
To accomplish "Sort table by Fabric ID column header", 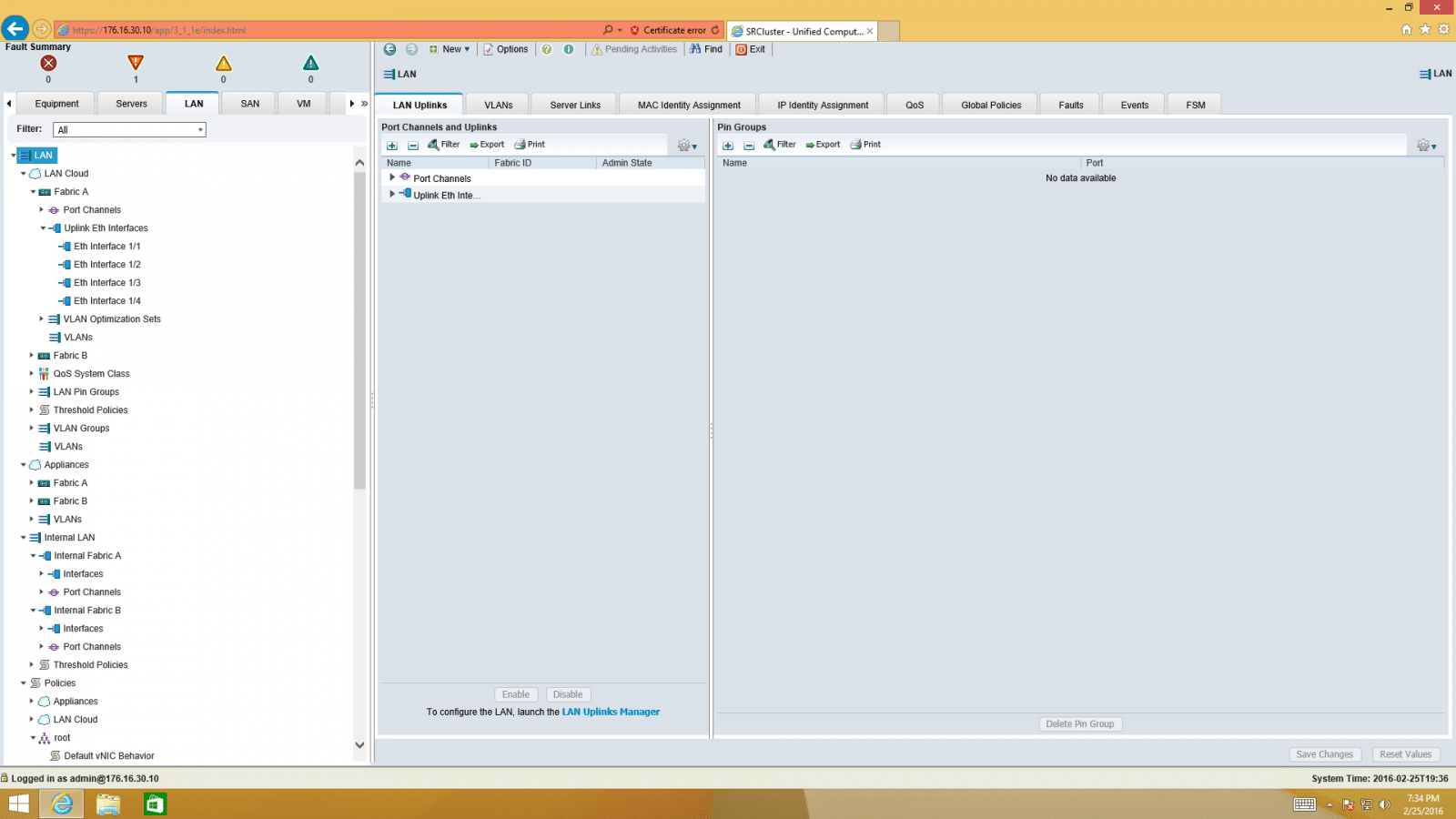I will (x=542, y=163).
